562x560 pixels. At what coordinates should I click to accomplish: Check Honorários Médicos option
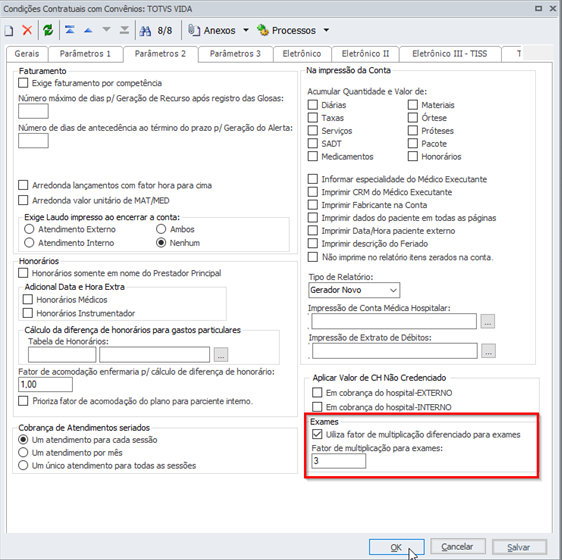point(28,299)
